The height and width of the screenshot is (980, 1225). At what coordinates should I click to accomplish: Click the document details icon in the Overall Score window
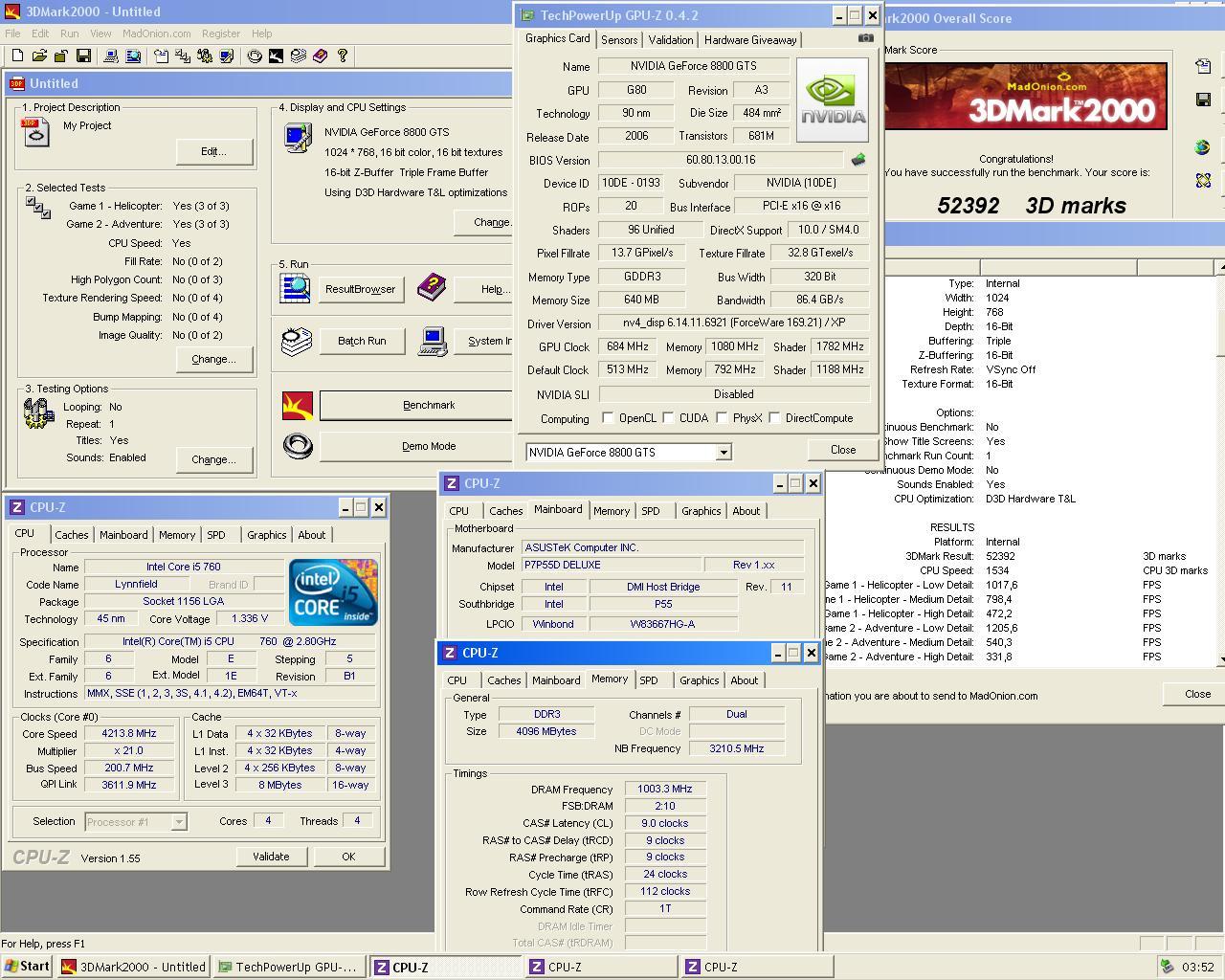(1203, 66)
